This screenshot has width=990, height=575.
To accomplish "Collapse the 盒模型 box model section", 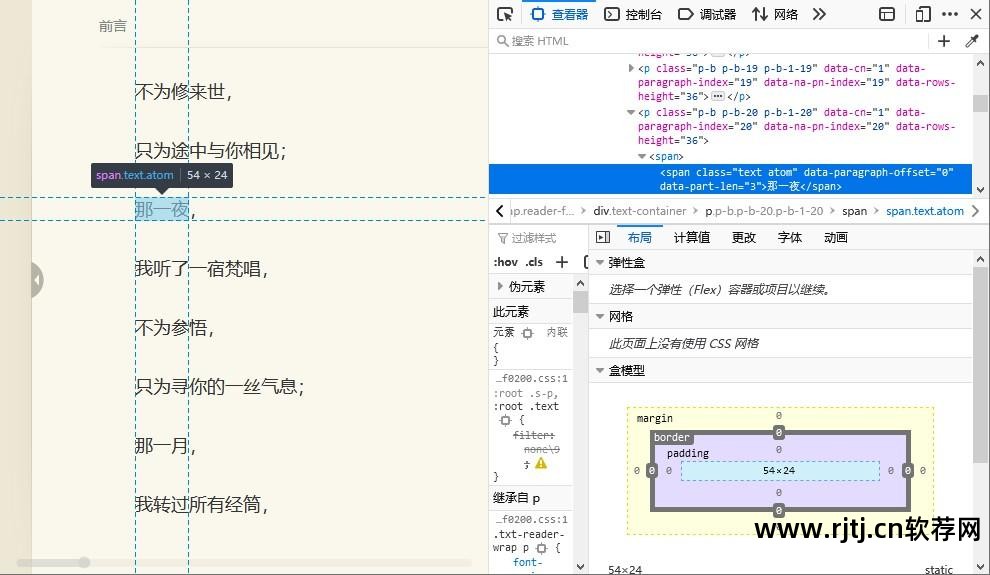I will (600, 370).
